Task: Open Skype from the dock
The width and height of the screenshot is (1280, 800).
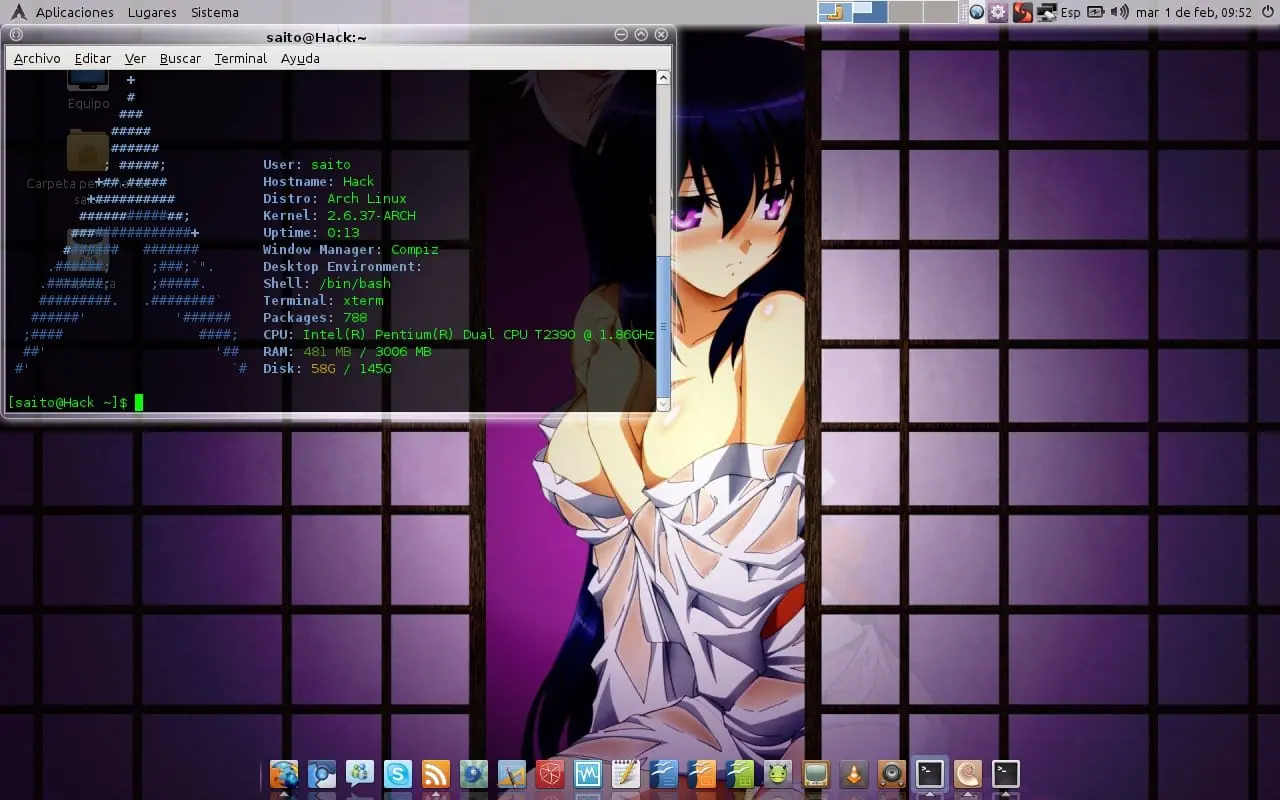Action: click(398, 774)
